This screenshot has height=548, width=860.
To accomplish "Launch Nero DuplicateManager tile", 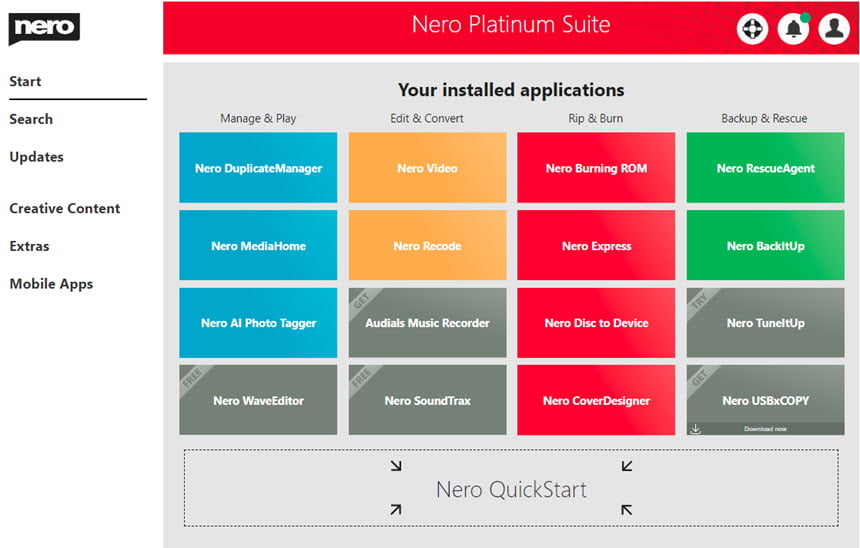I will tap(258, 167).
